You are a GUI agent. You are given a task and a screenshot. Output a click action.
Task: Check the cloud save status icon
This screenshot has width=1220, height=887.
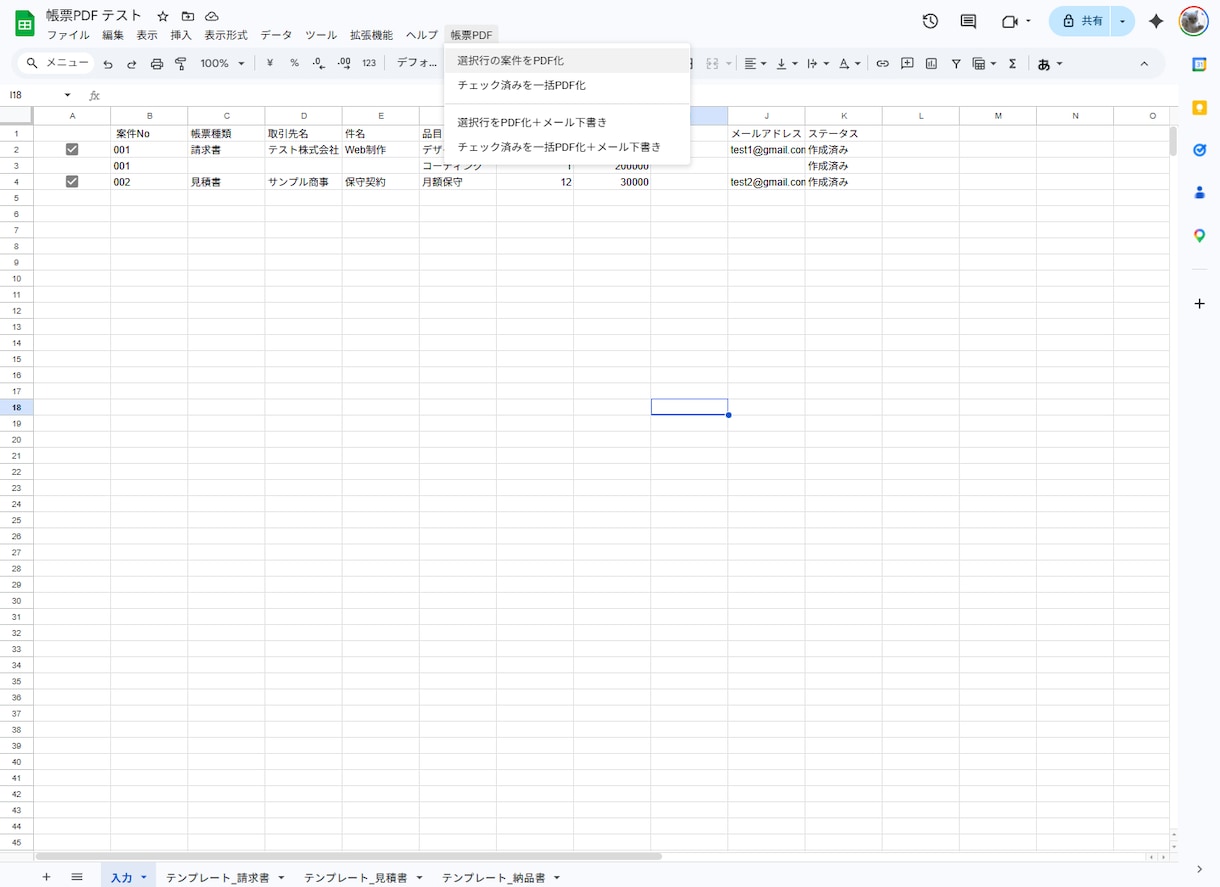tap(212, 17)
